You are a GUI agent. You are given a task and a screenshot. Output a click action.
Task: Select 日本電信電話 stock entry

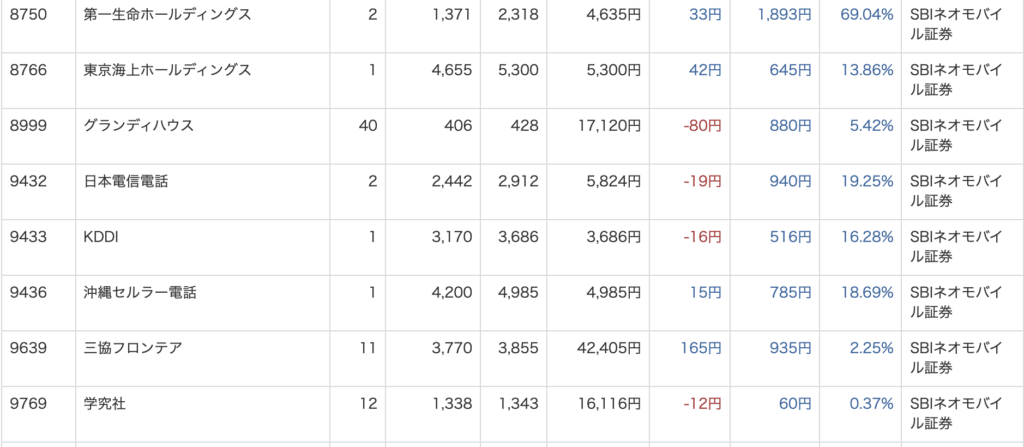[x=125, y=181]
